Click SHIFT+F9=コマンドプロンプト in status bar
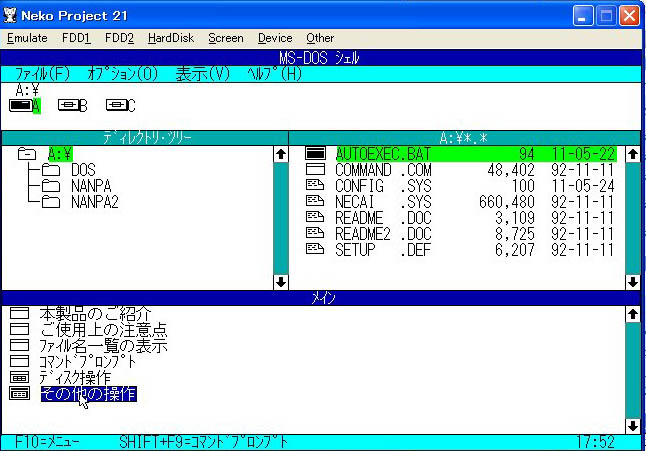Image resolution: width=646 pixels, height=451 pixels. point(204,442)
